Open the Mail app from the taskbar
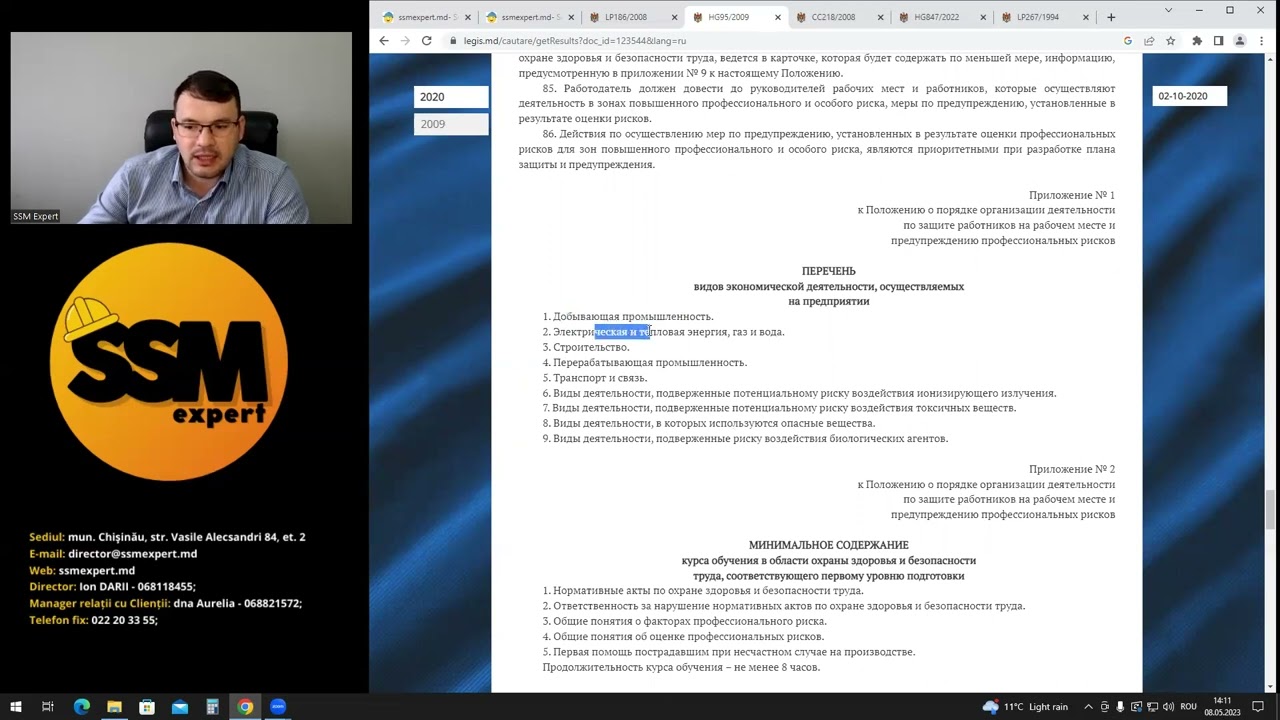Image resolution: width=1280 pixels, height=720 pixels. [180, 707]
